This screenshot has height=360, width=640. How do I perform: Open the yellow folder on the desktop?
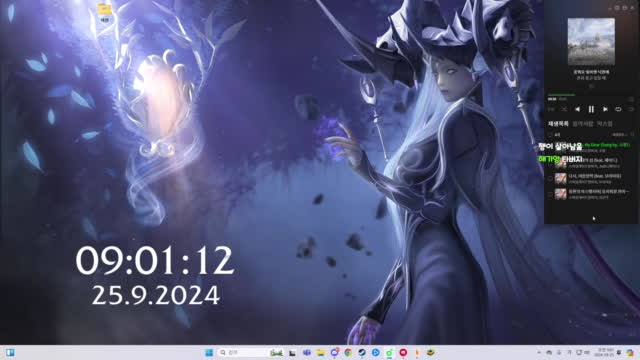[104, 12]
